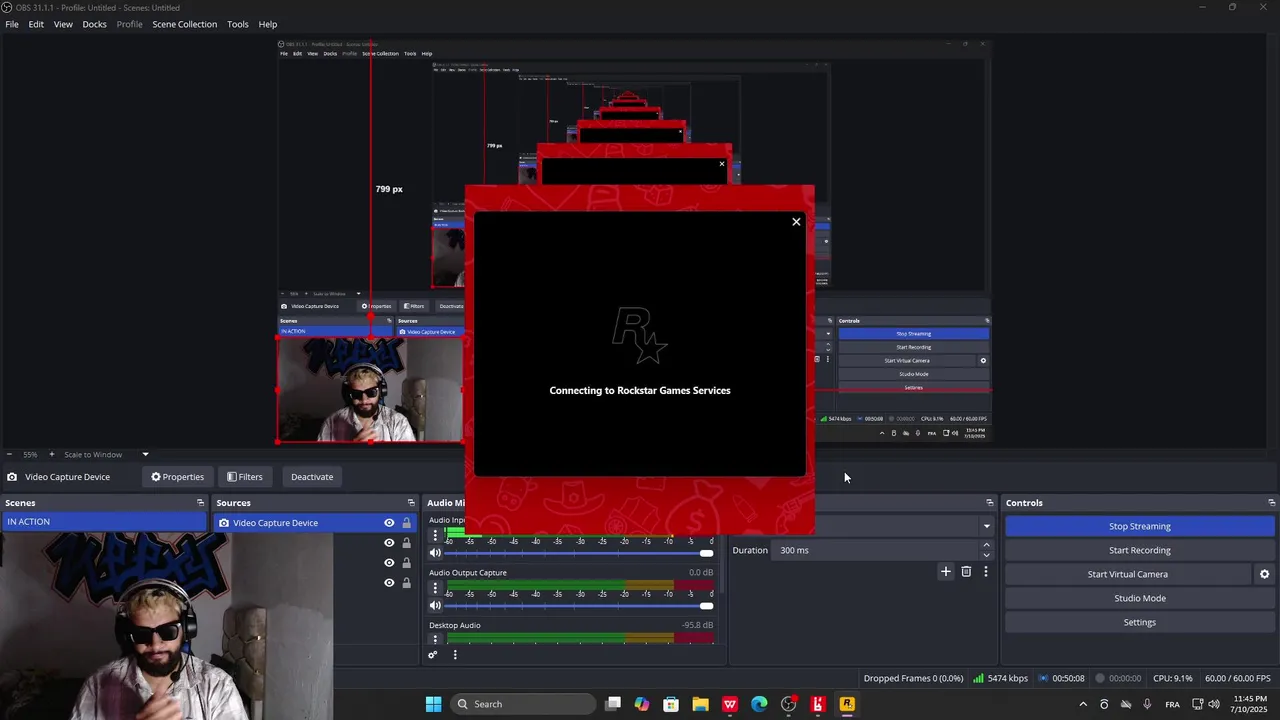Toggle lock icon of third source row
This screenshot has height=720, width=1280.
(x=406, y=563)
